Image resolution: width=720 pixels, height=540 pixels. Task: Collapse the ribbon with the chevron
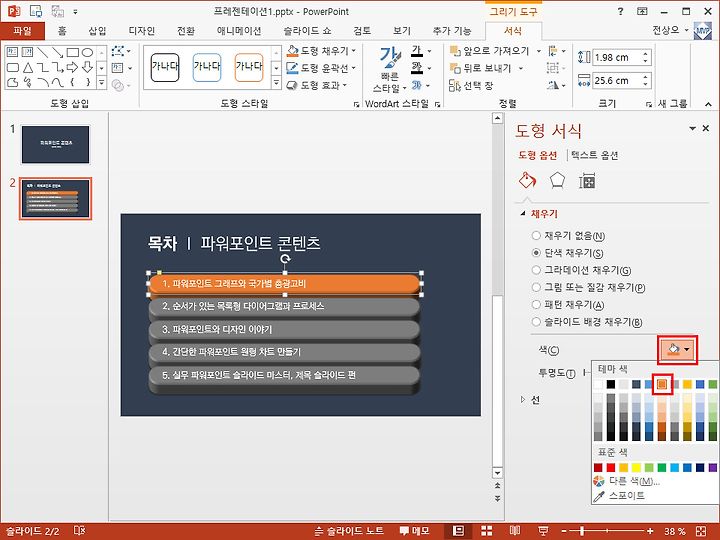[708, 104]
